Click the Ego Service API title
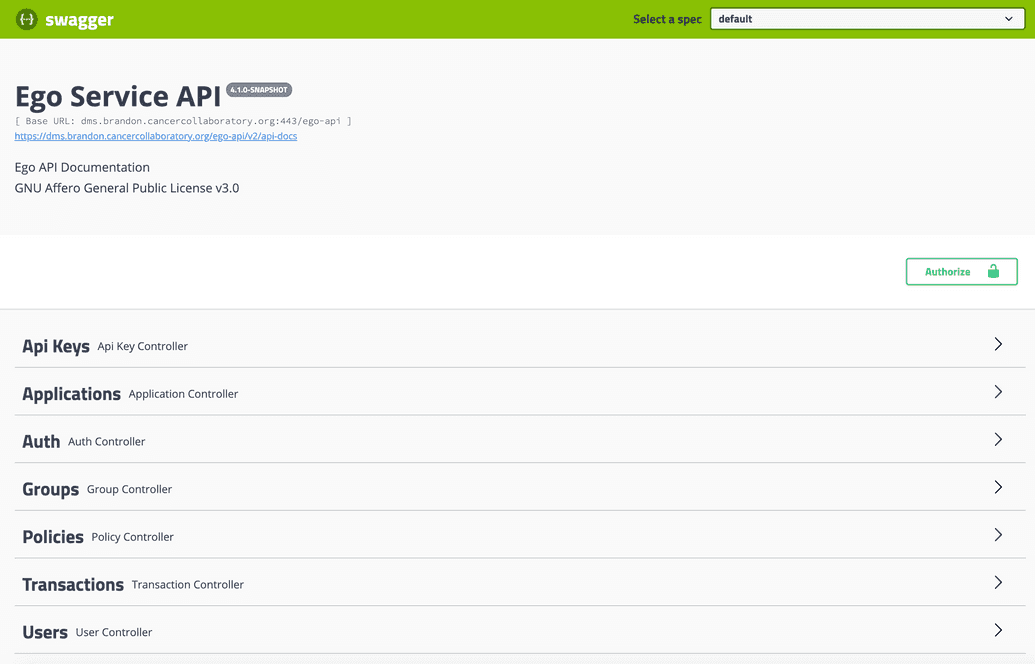Viewport: 1035px width, 664px height. coord(117,96)
